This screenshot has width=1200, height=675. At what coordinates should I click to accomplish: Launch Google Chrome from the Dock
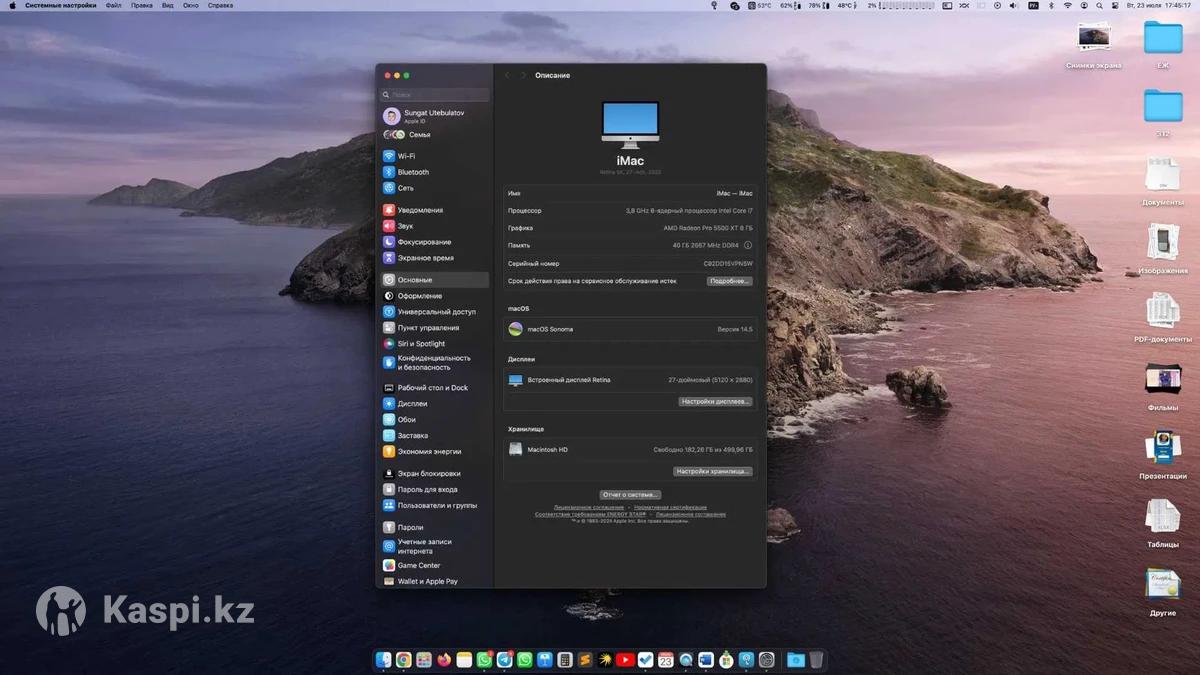click(x=403, y=660)
